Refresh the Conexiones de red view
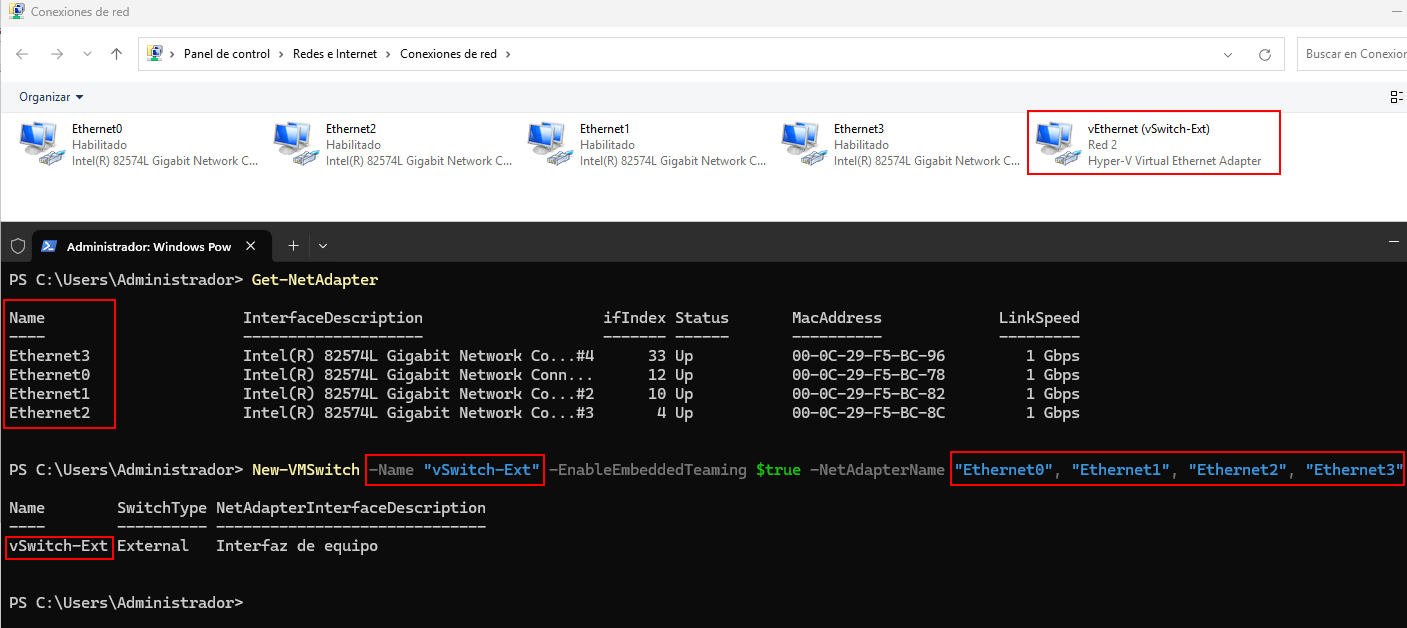This screenshot has height=628, width=1407. point(1265,54)
